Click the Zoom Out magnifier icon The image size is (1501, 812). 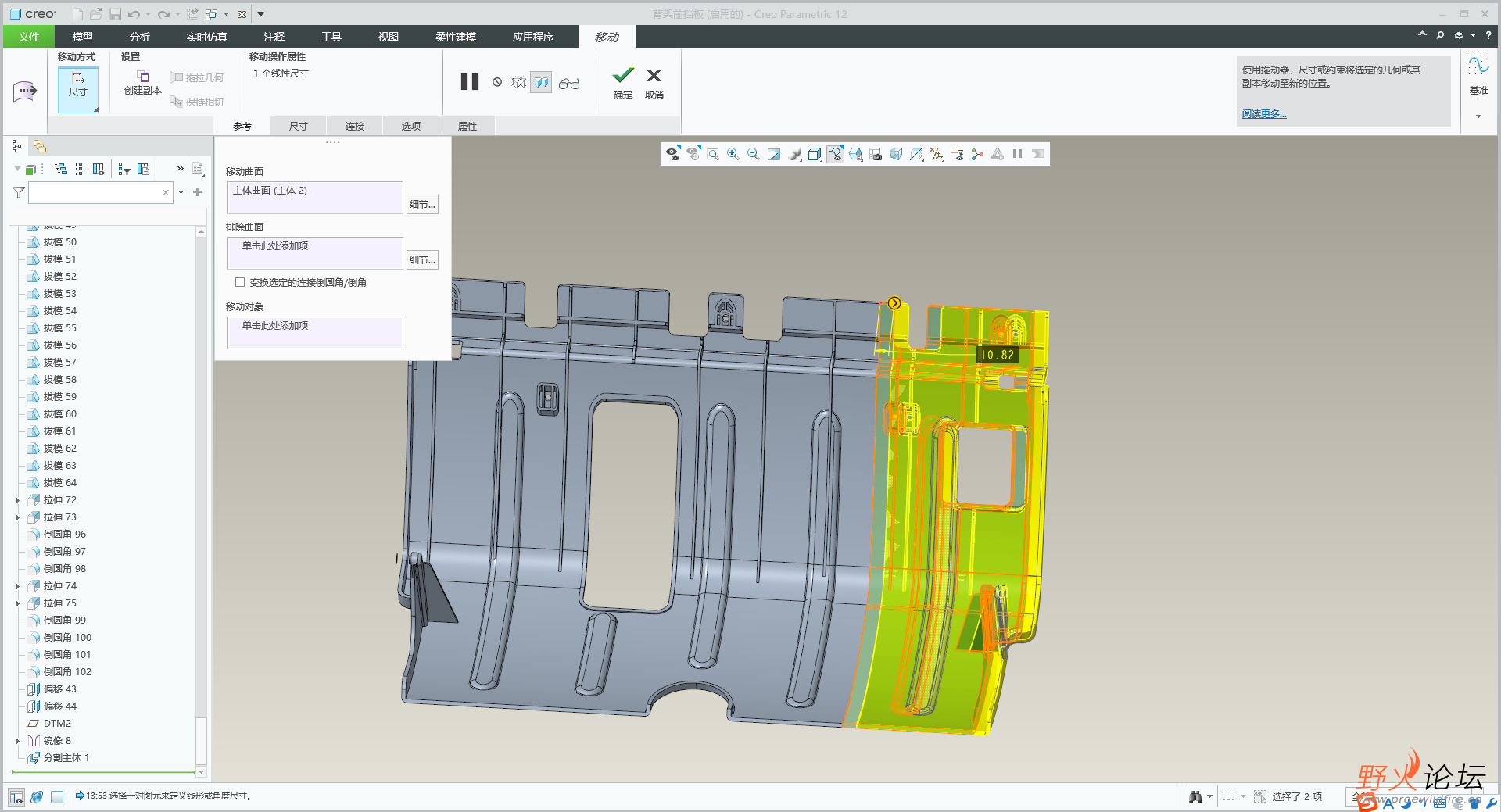coord(753,154)
